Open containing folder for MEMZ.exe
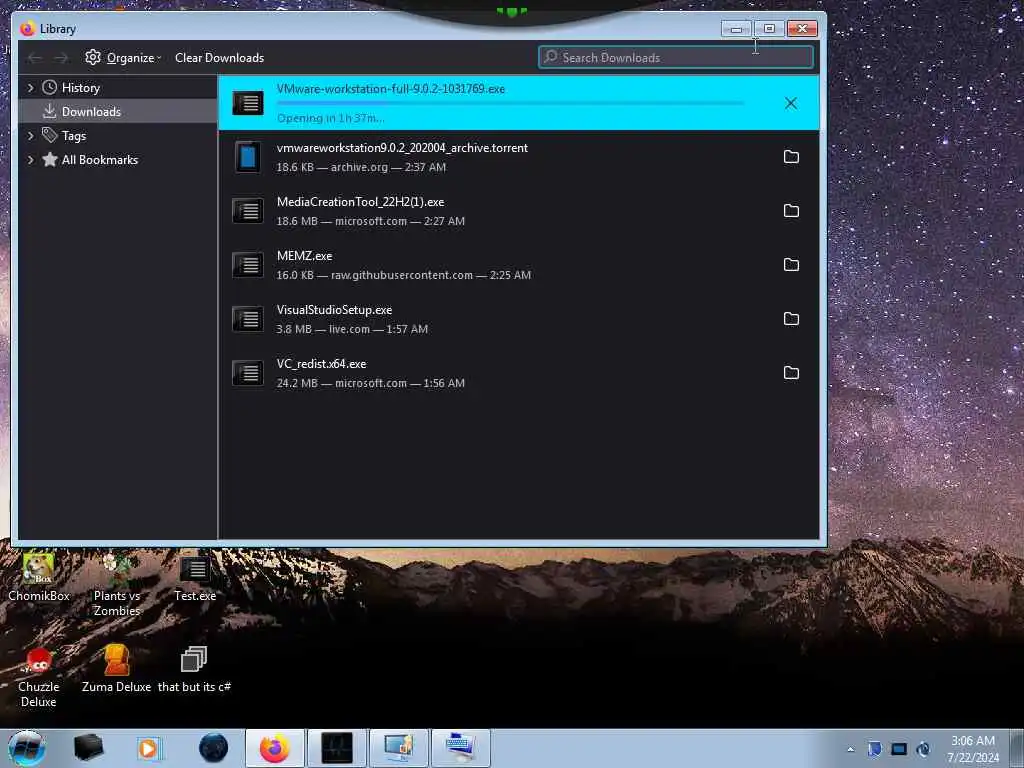 point(791,264)
